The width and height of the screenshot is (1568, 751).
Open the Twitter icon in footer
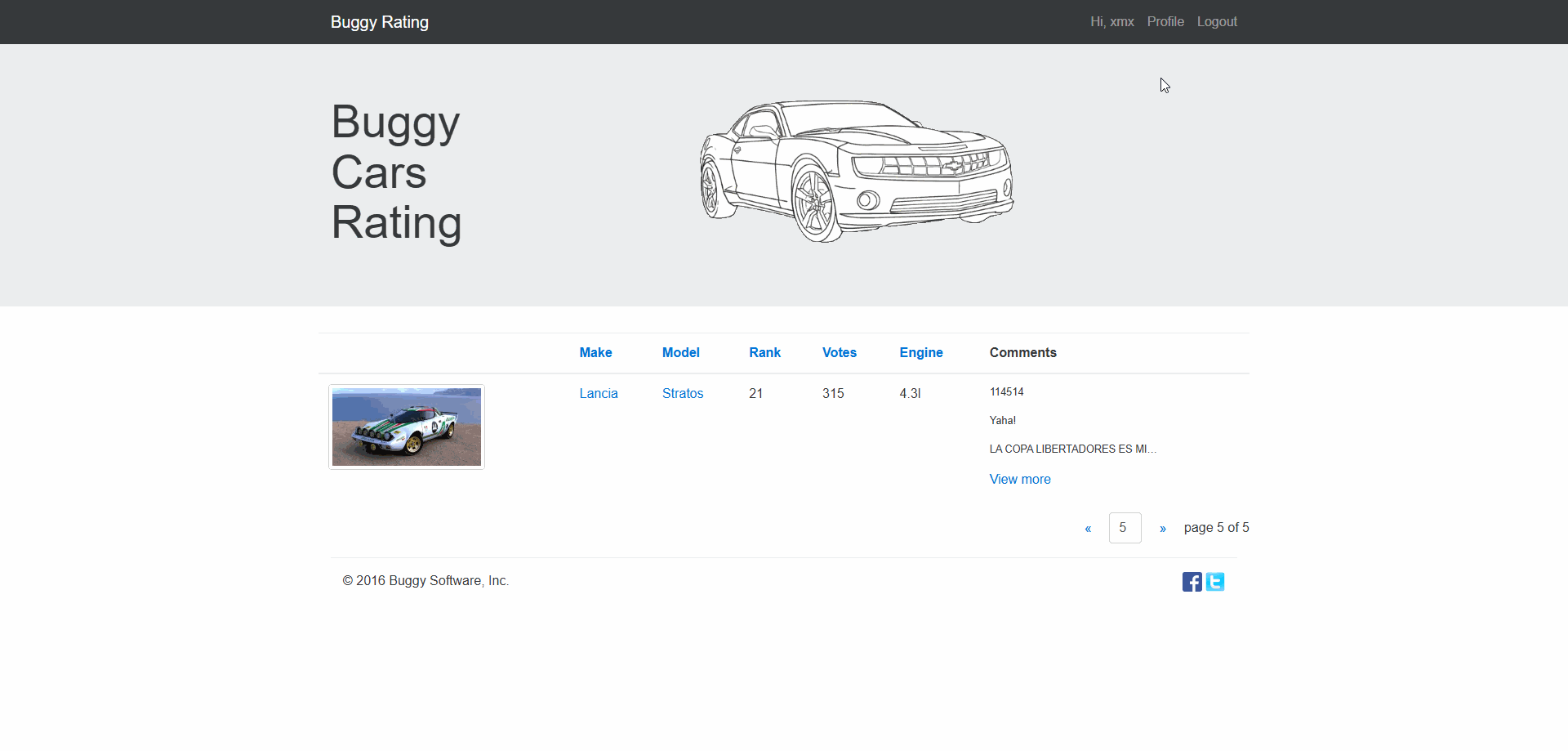click(x=1215, y=582)
